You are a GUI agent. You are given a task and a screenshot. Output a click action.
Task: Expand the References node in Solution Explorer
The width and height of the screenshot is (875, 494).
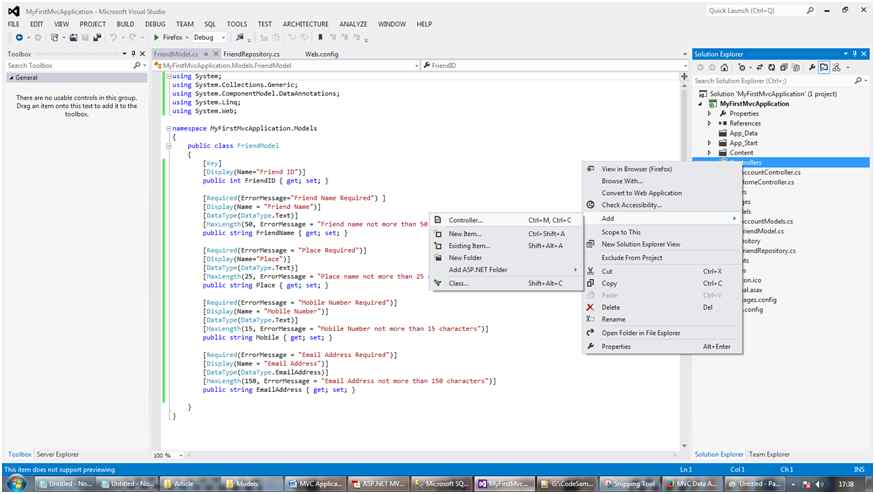709,123
